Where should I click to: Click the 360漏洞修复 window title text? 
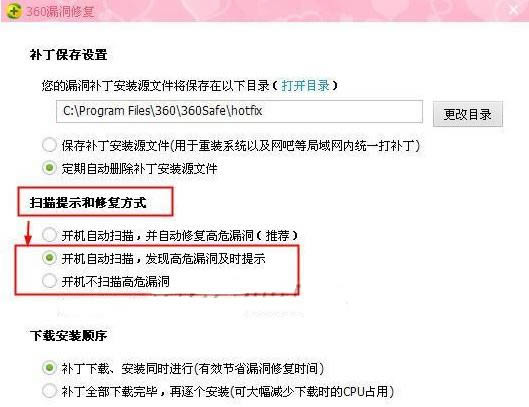(60, 11)
